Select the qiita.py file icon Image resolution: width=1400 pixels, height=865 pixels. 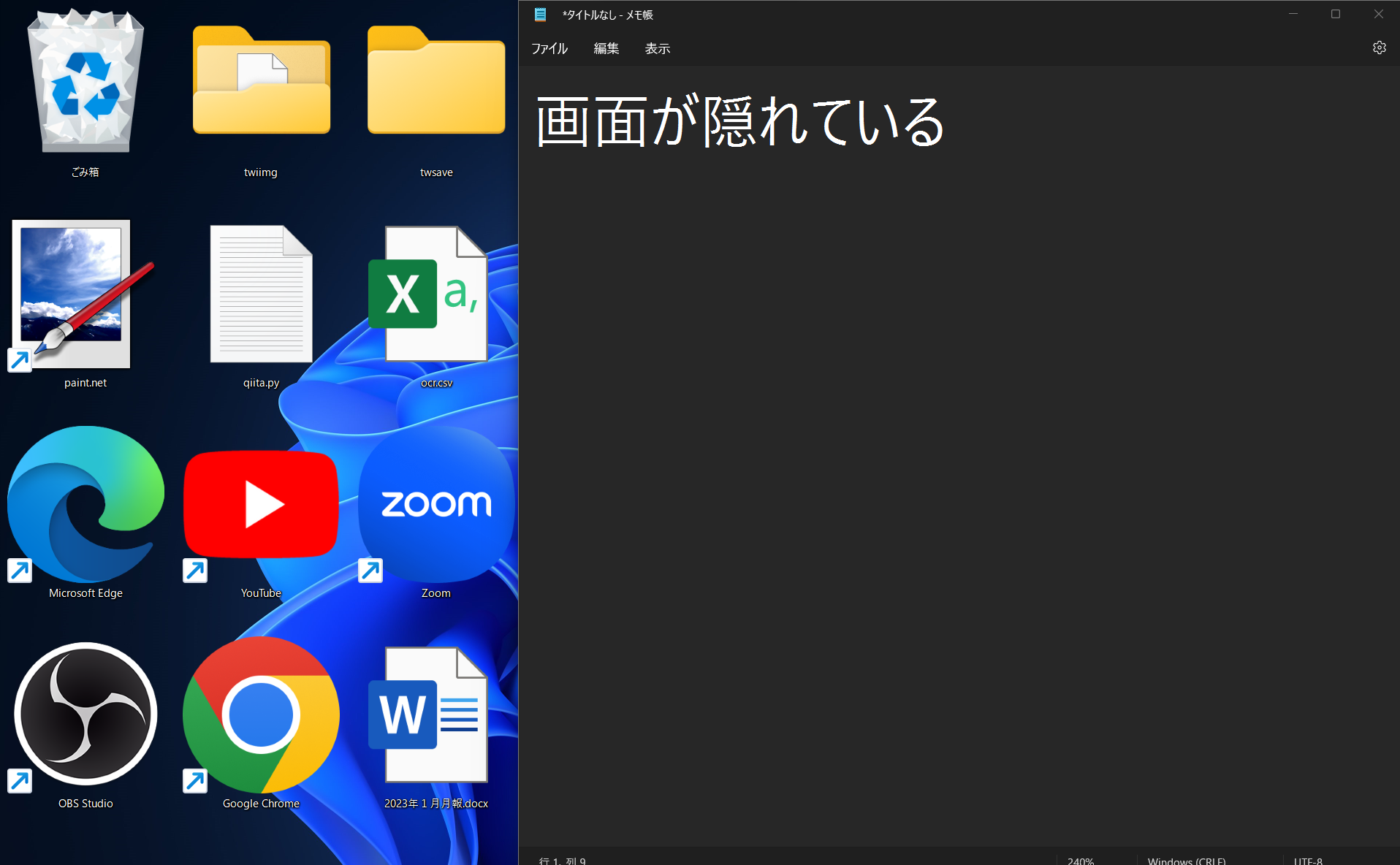[x=261, y=294]
